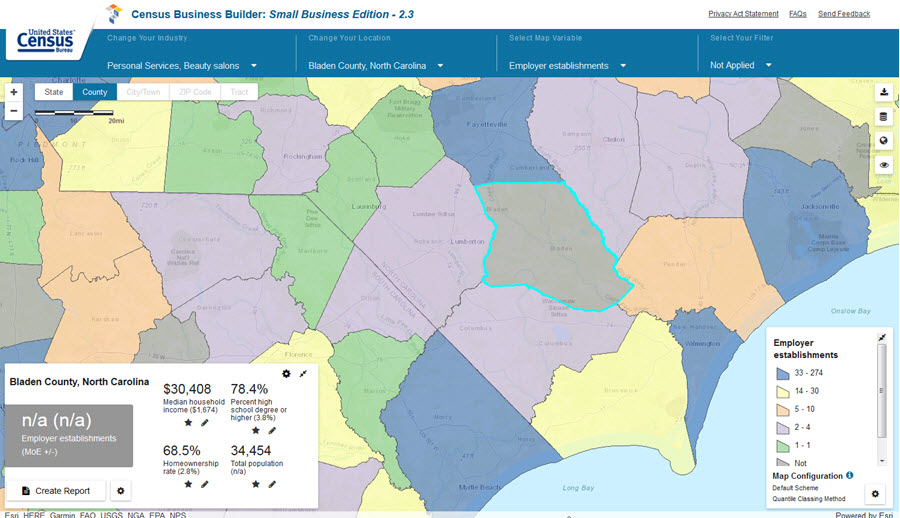Screen dimensions: 900x518
Task: Click the Jacksonville label on the map
Action: pos(820,206)
